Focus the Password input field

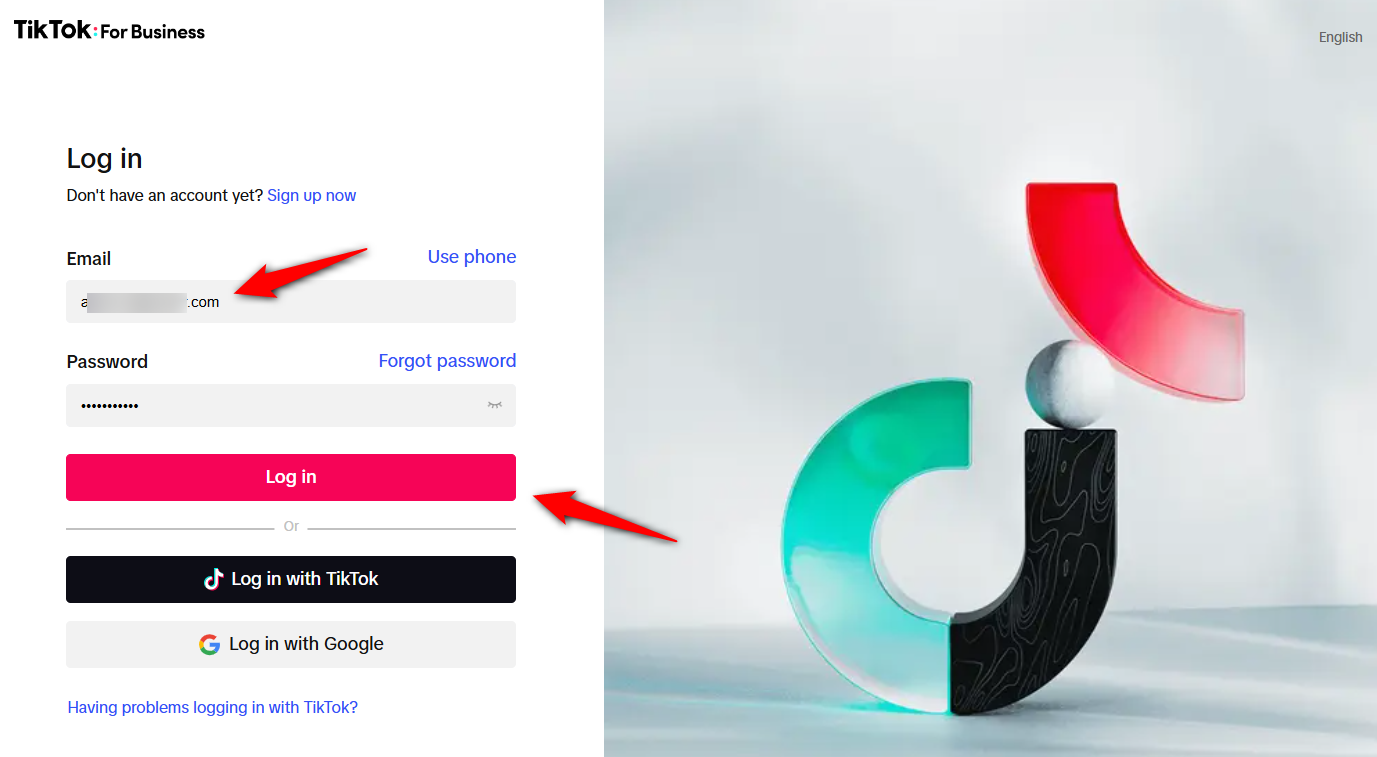(x=291, y=405)
